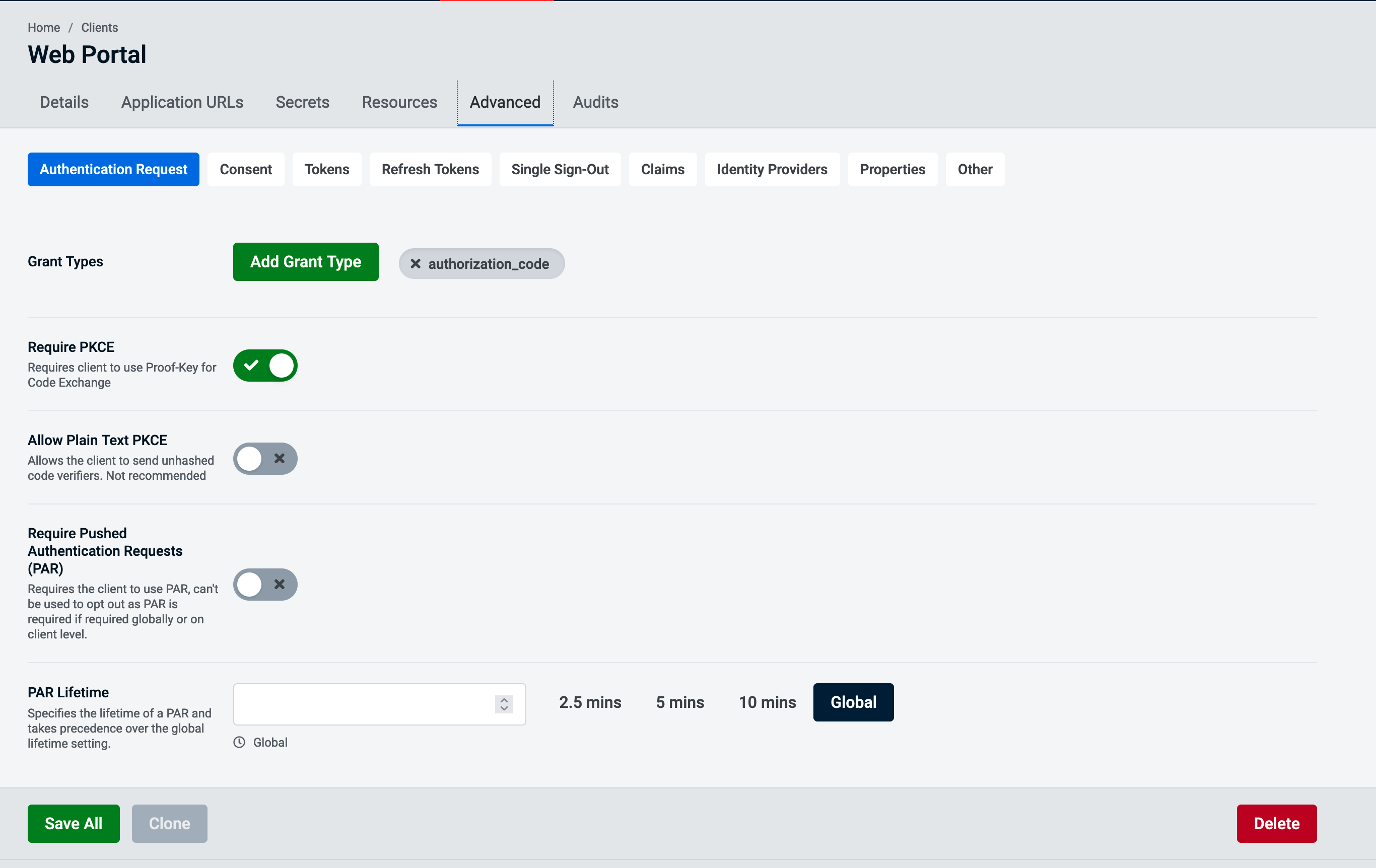
Task: Open the Audits tab
Action: (595, 102)
